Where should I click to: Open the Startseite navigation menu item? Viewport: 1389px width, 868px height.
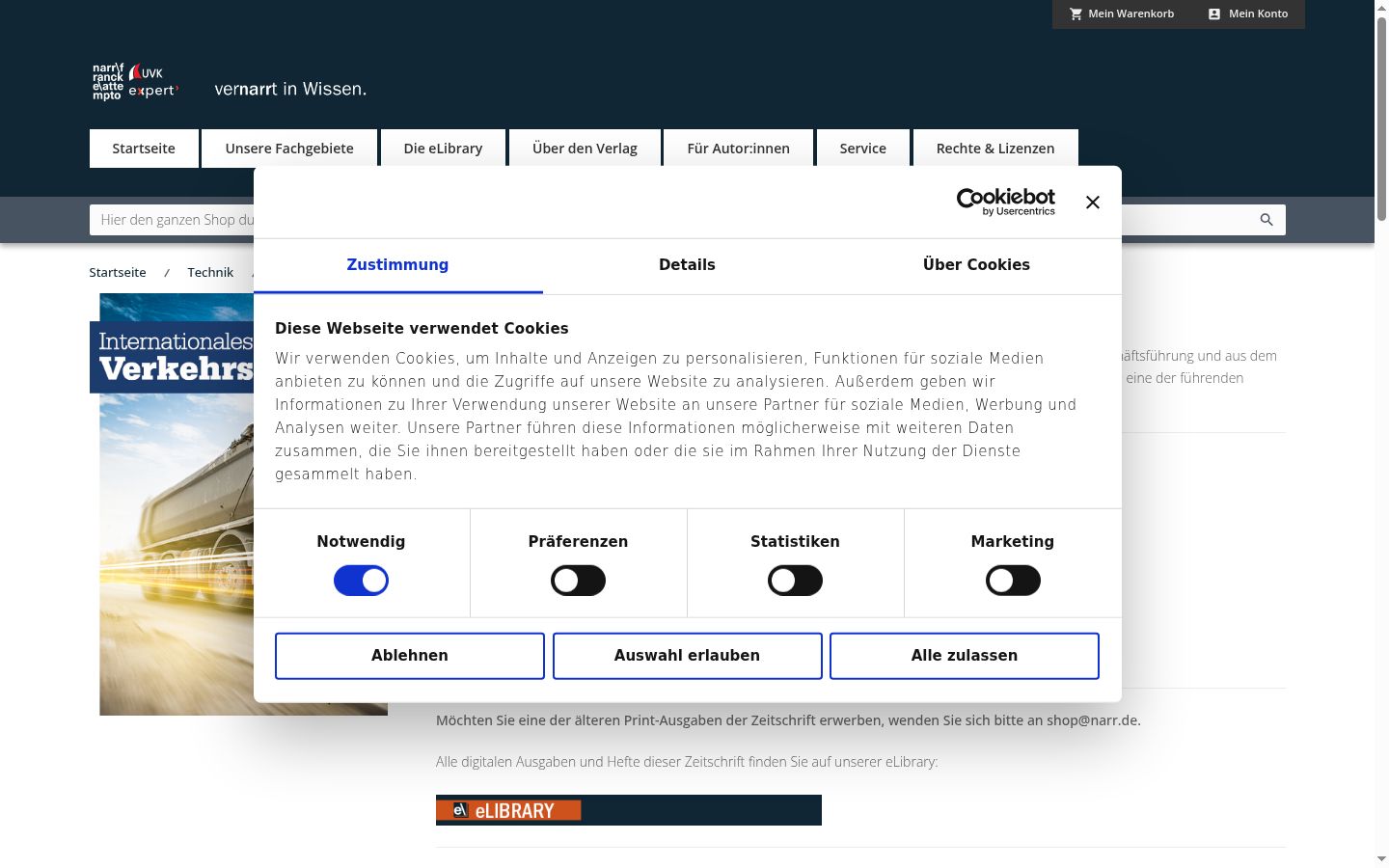tap(144, 149)
